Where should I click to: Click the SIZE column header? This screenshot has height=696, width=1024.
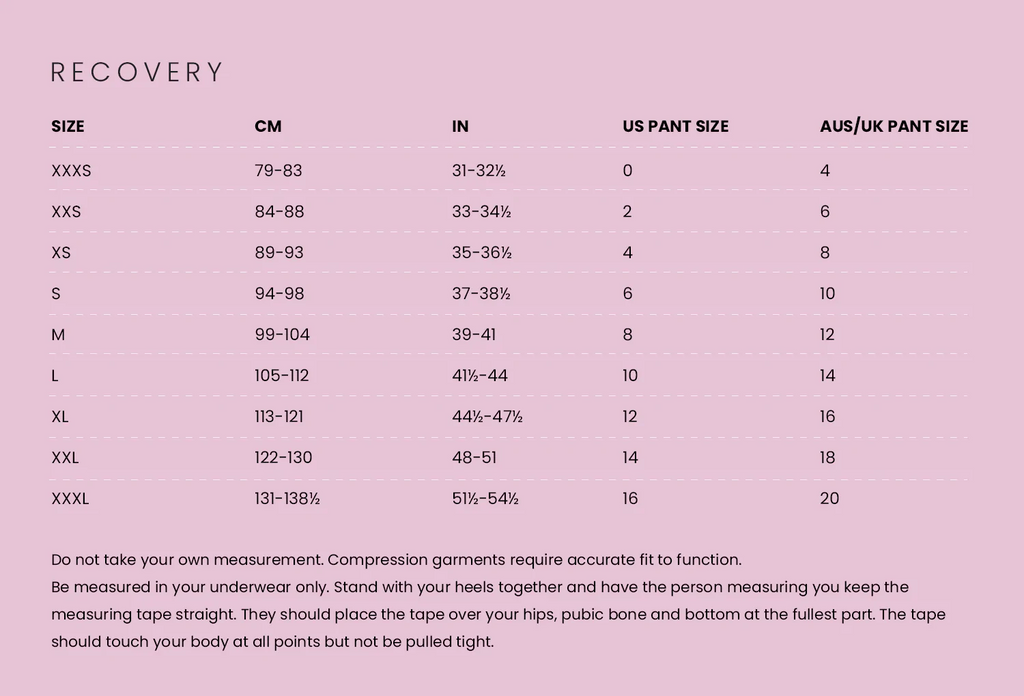tap(68, 126)
